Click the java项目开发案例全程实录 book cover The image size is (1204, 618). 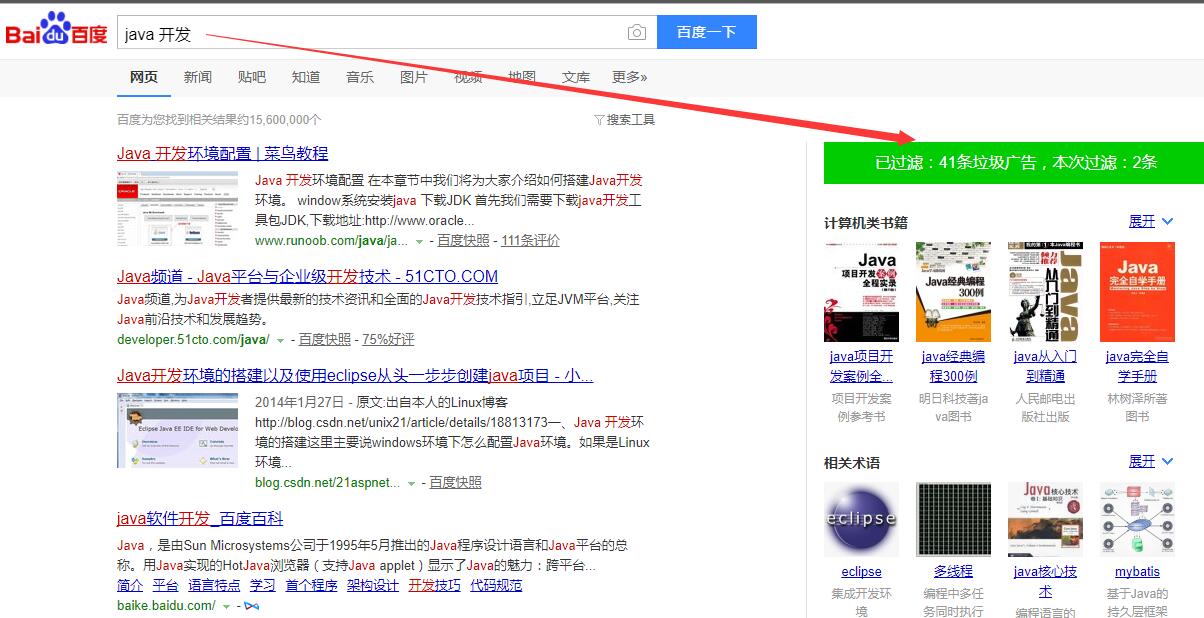(x=861, y=292)
